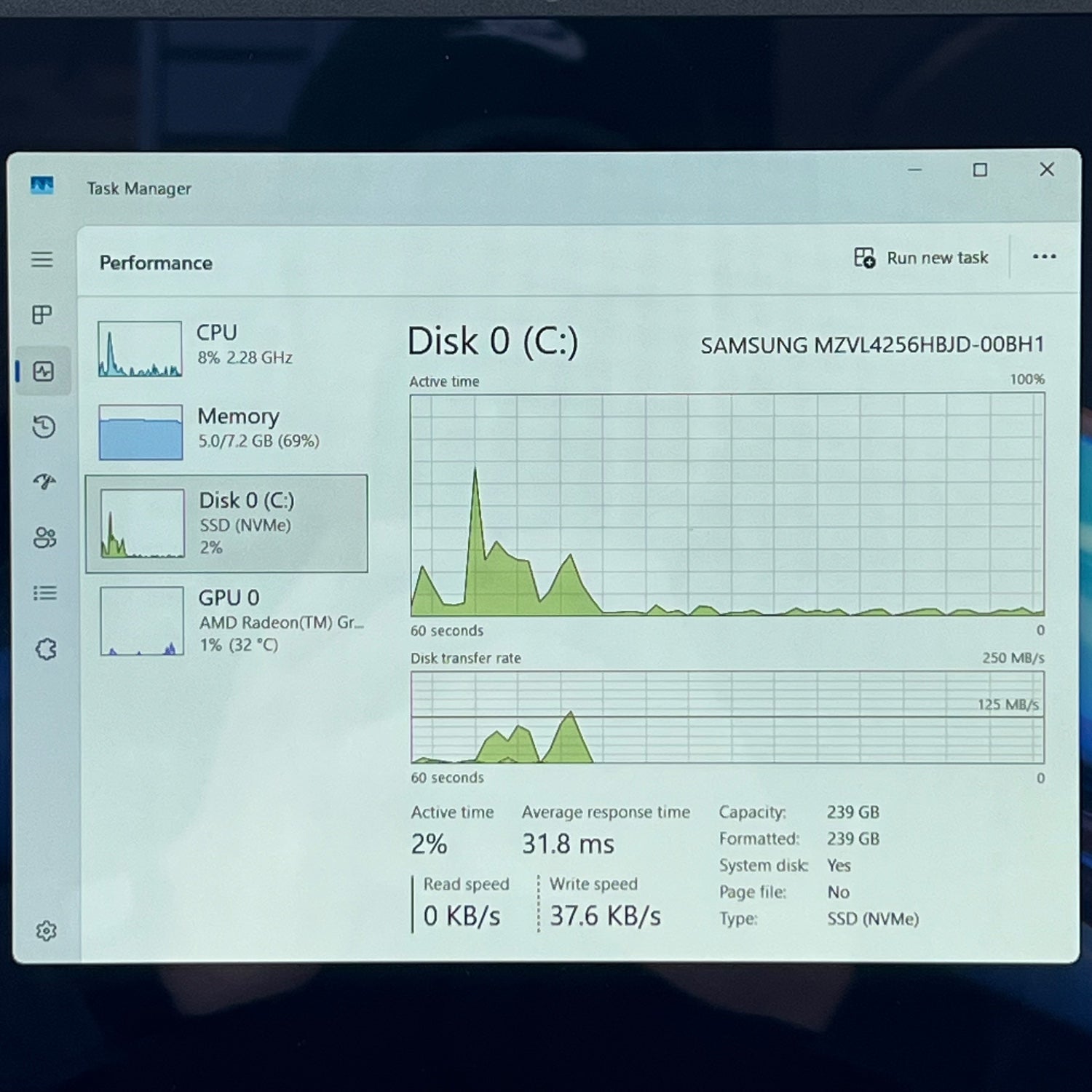
Task: Go to the Processes page icon
Action: (x=42, y=314)
